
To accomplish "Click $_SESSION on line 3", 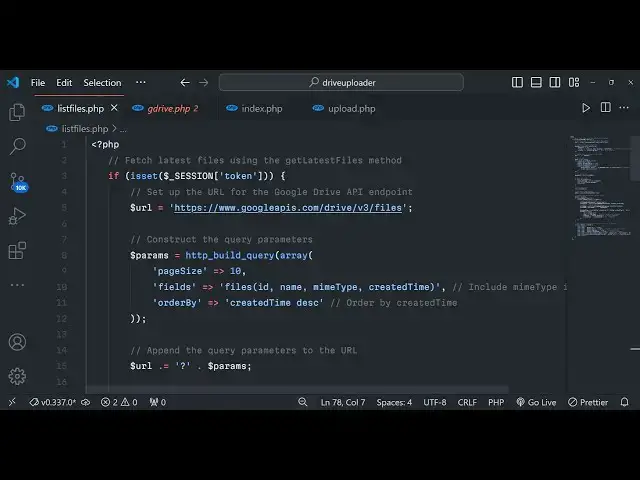I will (x=188, y=176).
